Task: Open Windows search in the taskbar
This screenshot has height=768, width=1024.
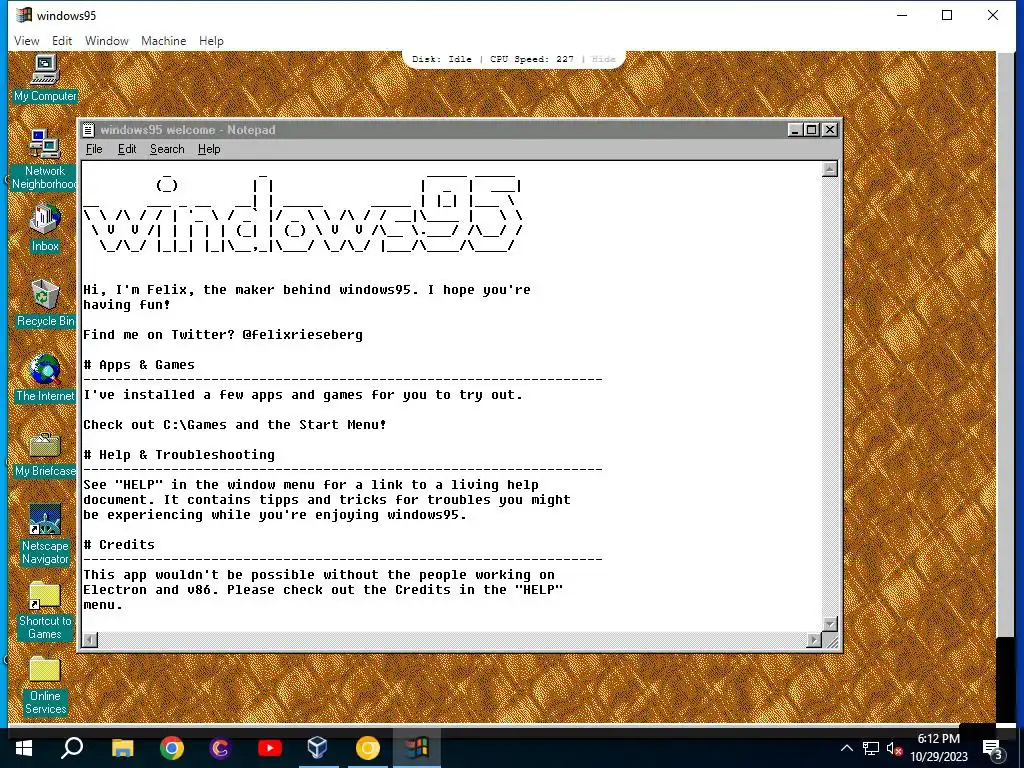Action: click(x=72, y=748)
